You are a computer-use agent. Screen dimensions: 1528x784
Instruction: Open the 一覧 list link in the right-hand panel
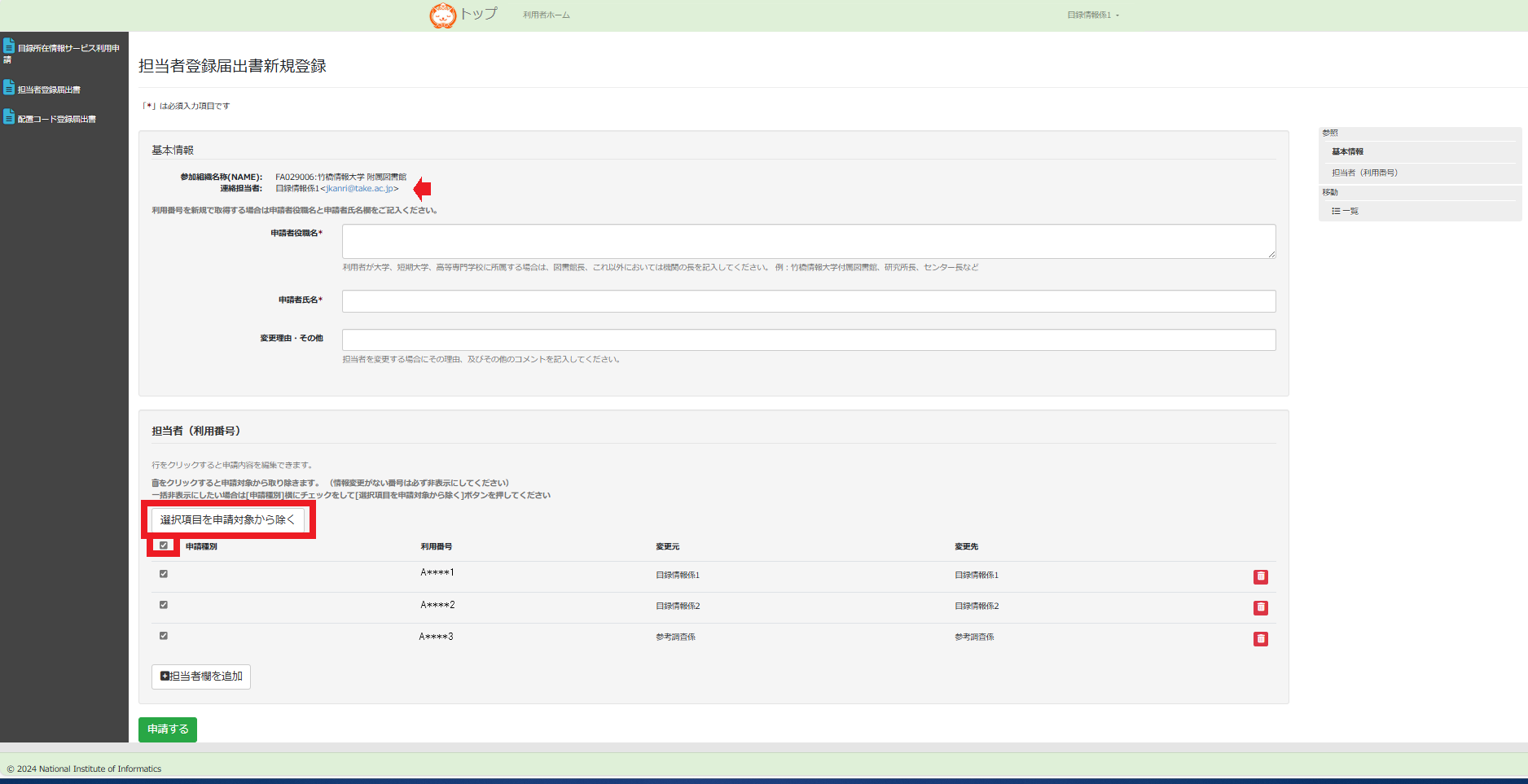(x=1345, y=211)
